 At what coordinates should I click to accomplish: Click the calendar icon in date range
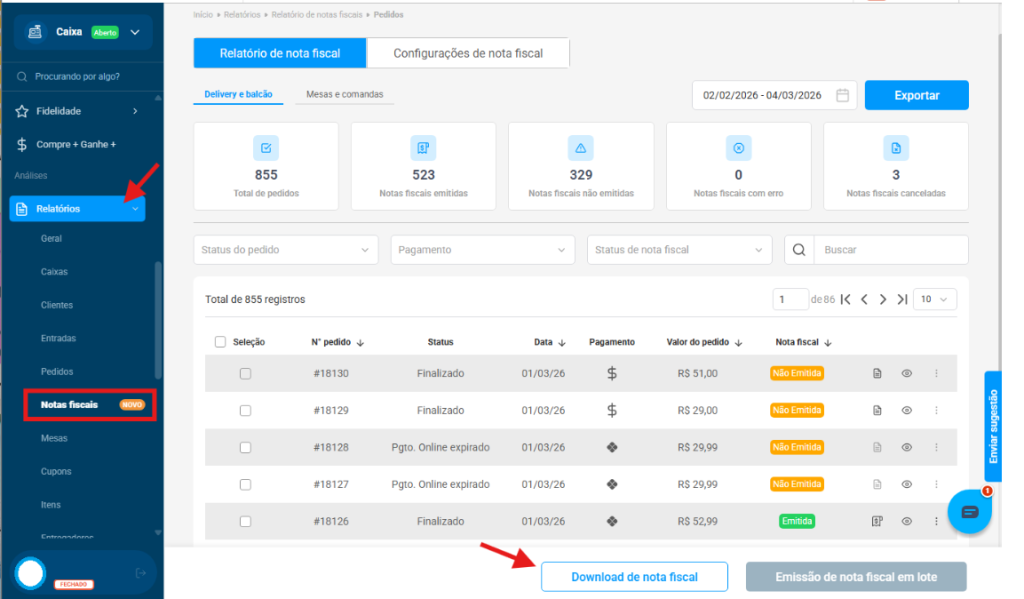(842, 95)
